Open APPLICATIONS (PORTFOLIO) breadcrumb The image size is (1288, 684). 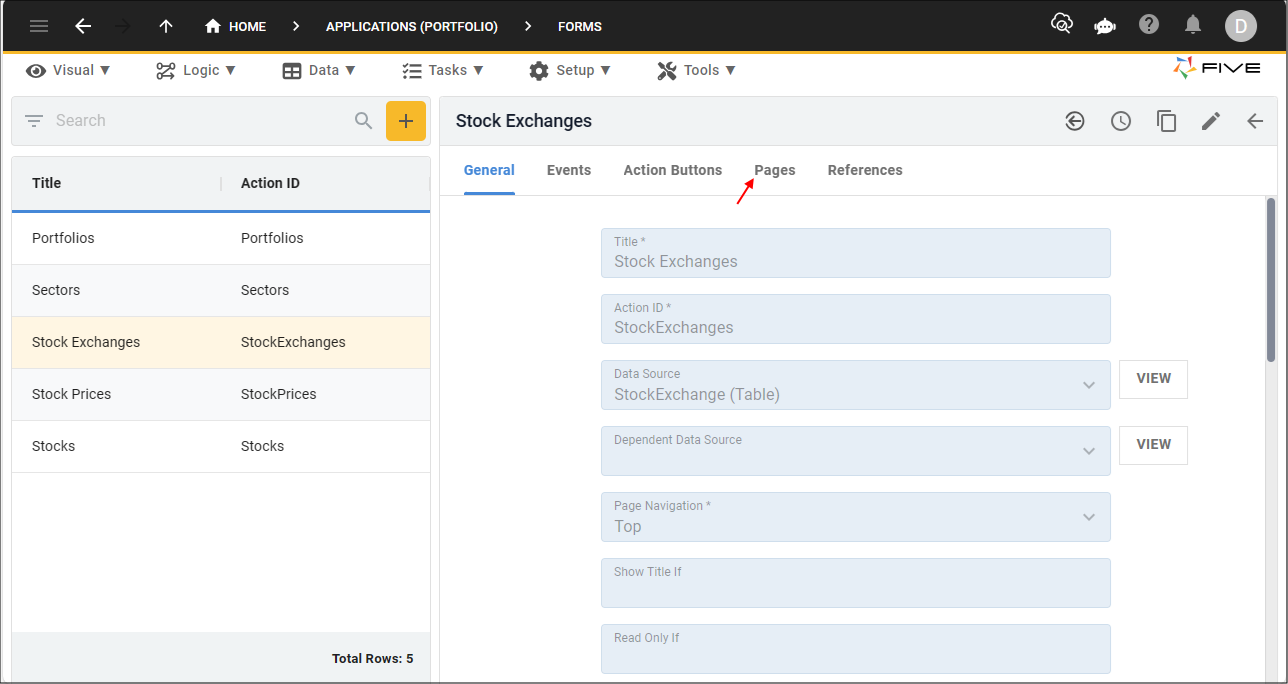coord(412,27)
